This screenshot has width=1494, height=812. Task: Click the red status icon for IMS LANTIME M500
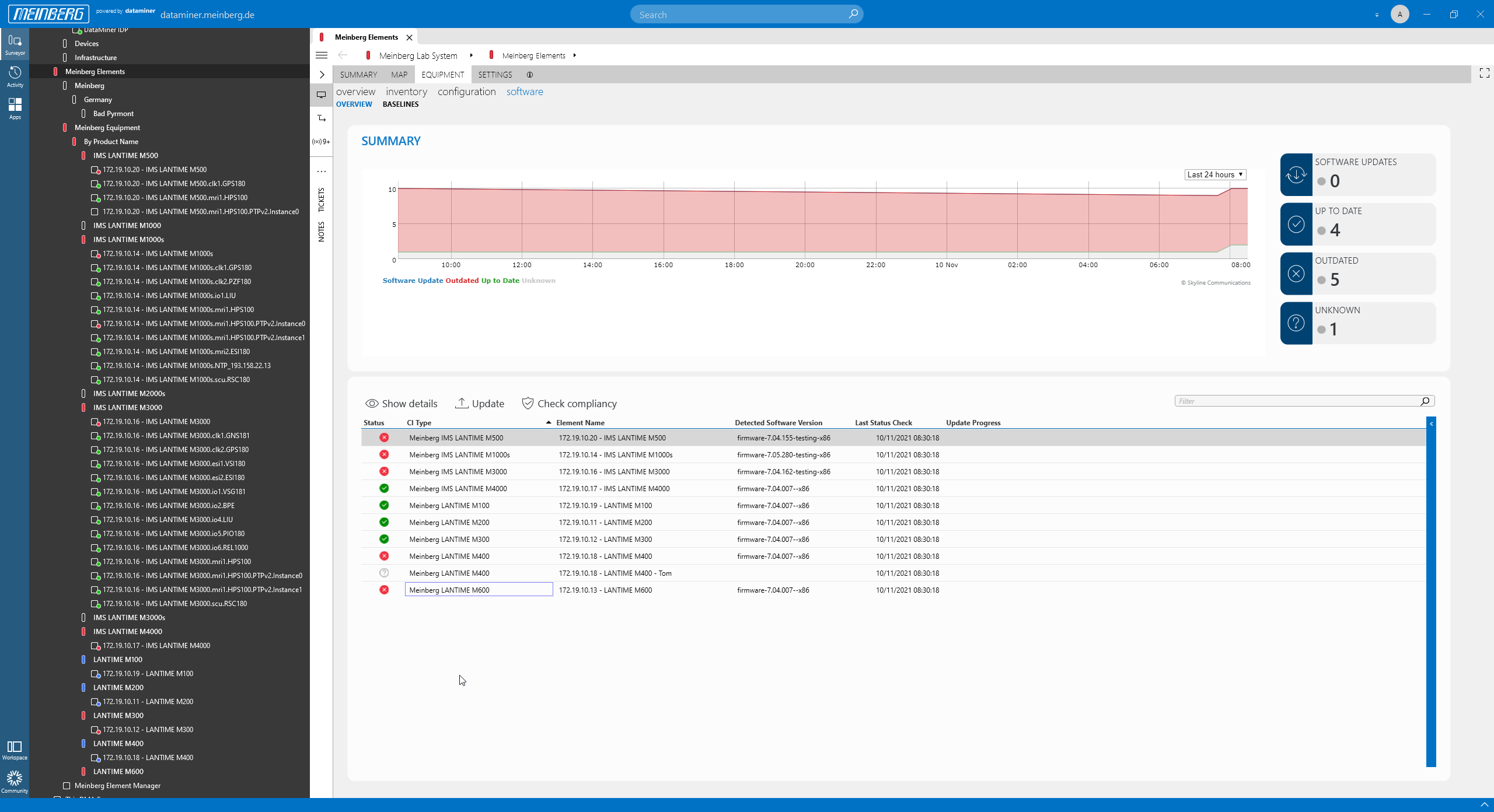pyautogui.click(x=384, y=437)
